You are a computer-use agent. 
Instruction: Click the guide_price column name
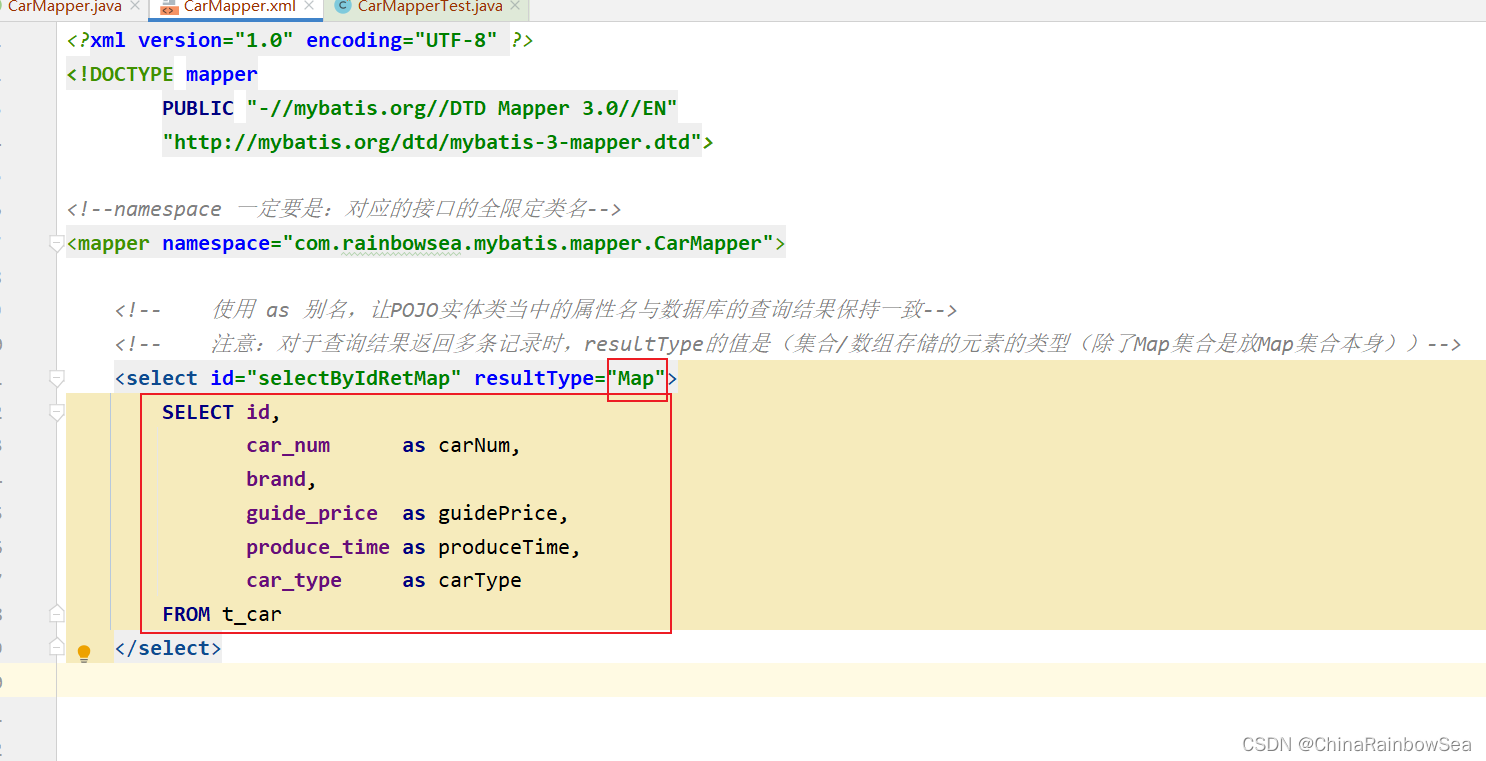[x=312, y=514]
